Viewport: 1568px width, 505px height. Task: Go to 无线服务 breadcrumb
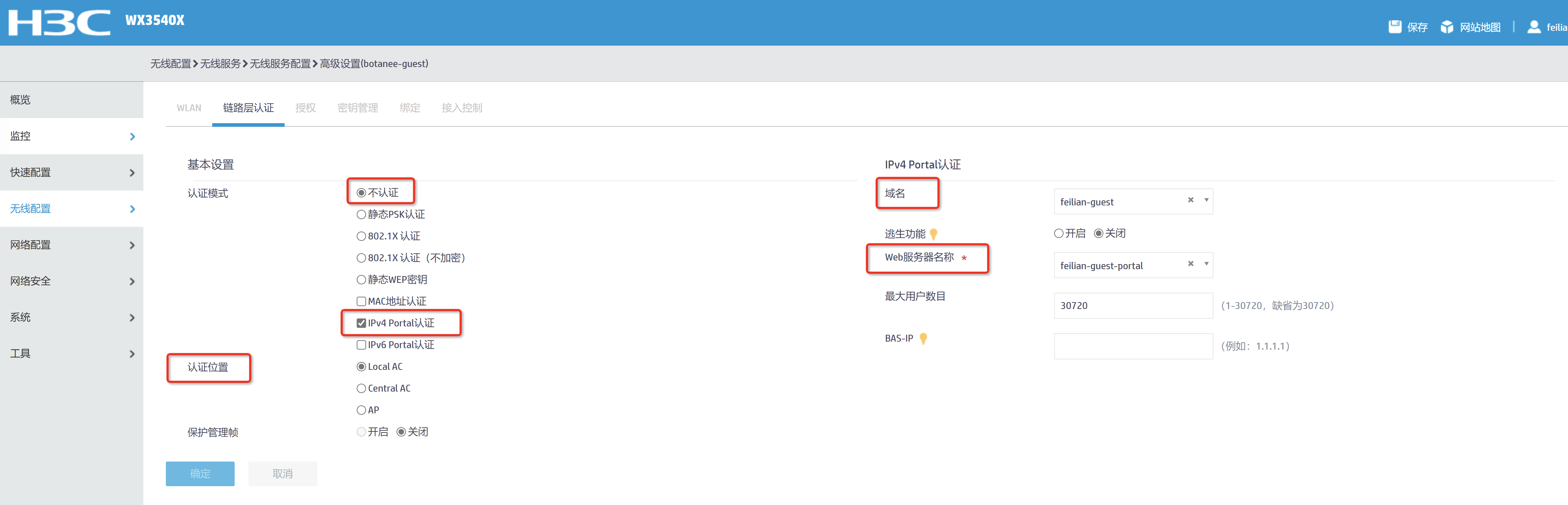[220, 64]
